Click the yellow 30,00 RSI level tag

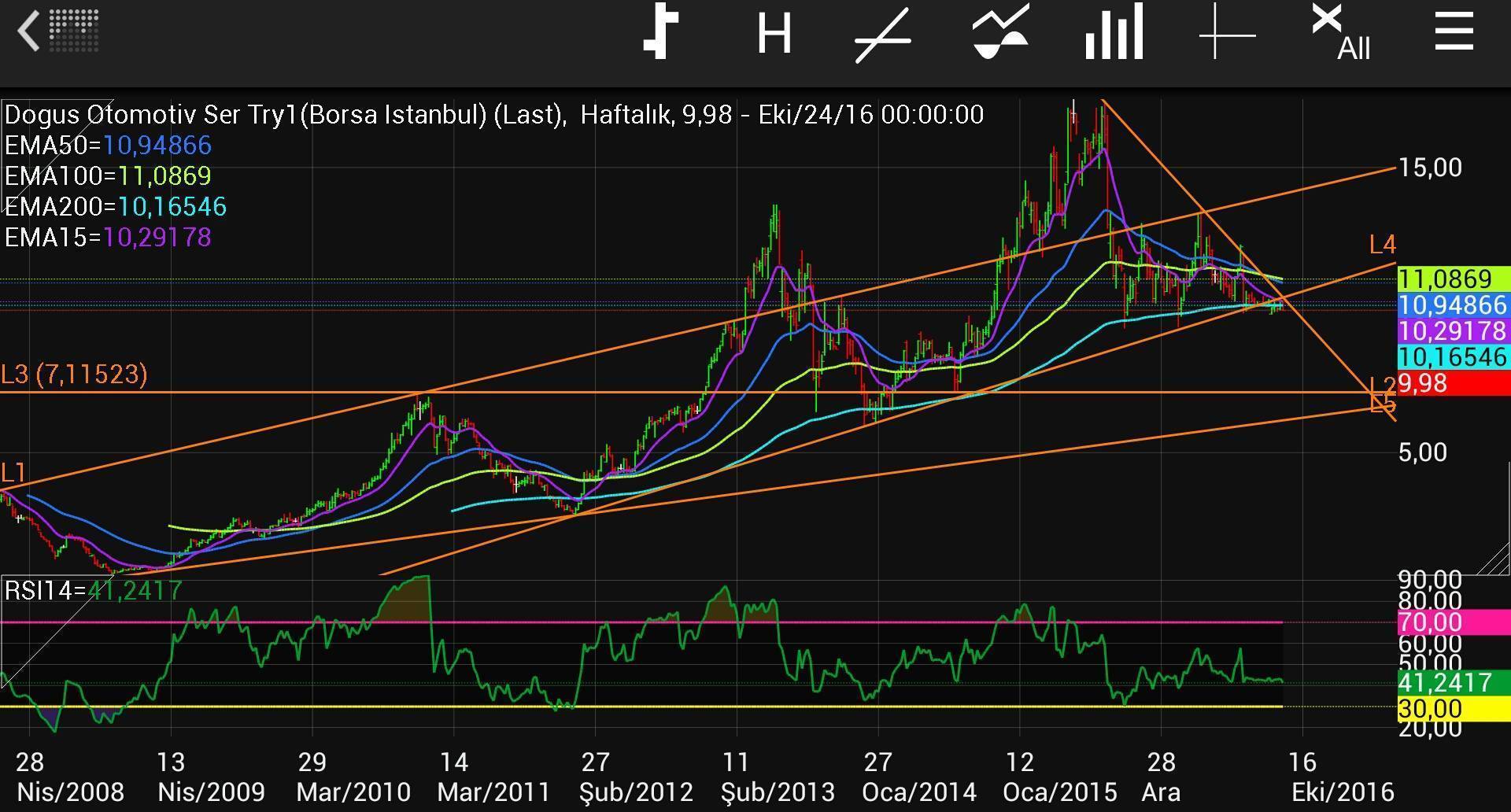[1452, 708]
